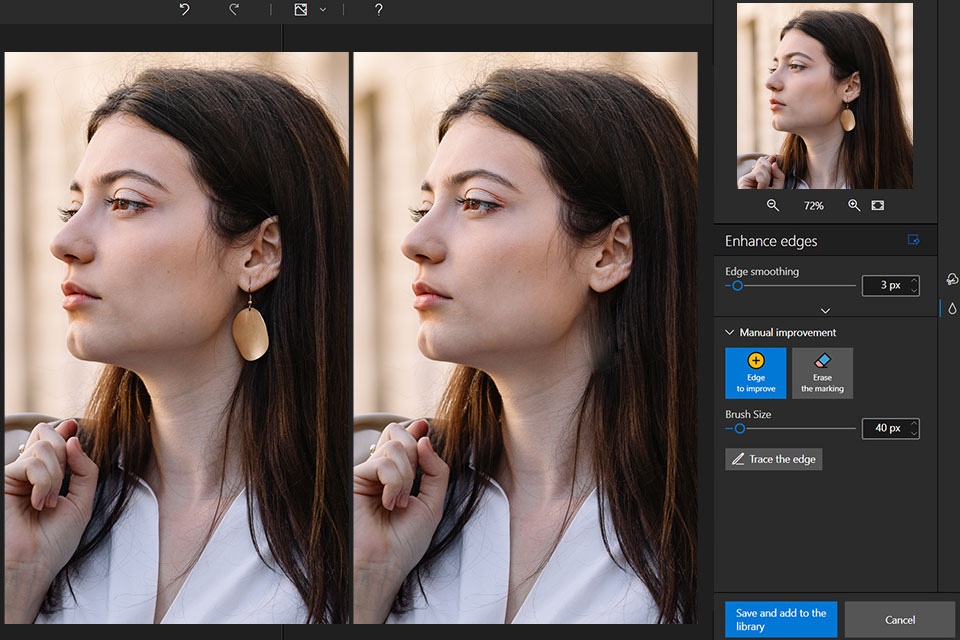This screenshot has height=640, width=960.
Task: Click the fit-to-screen icon beside zoom
Action: pos(878,205)
